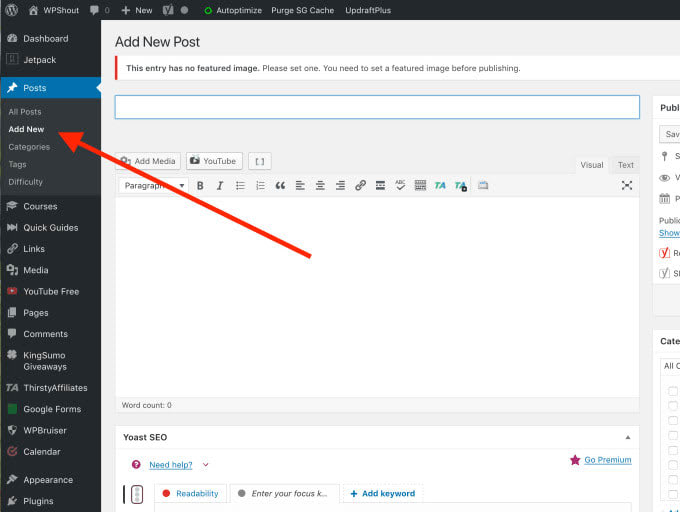Select Add New under Posts
This screenshot has height=512, width=680.
26,129
